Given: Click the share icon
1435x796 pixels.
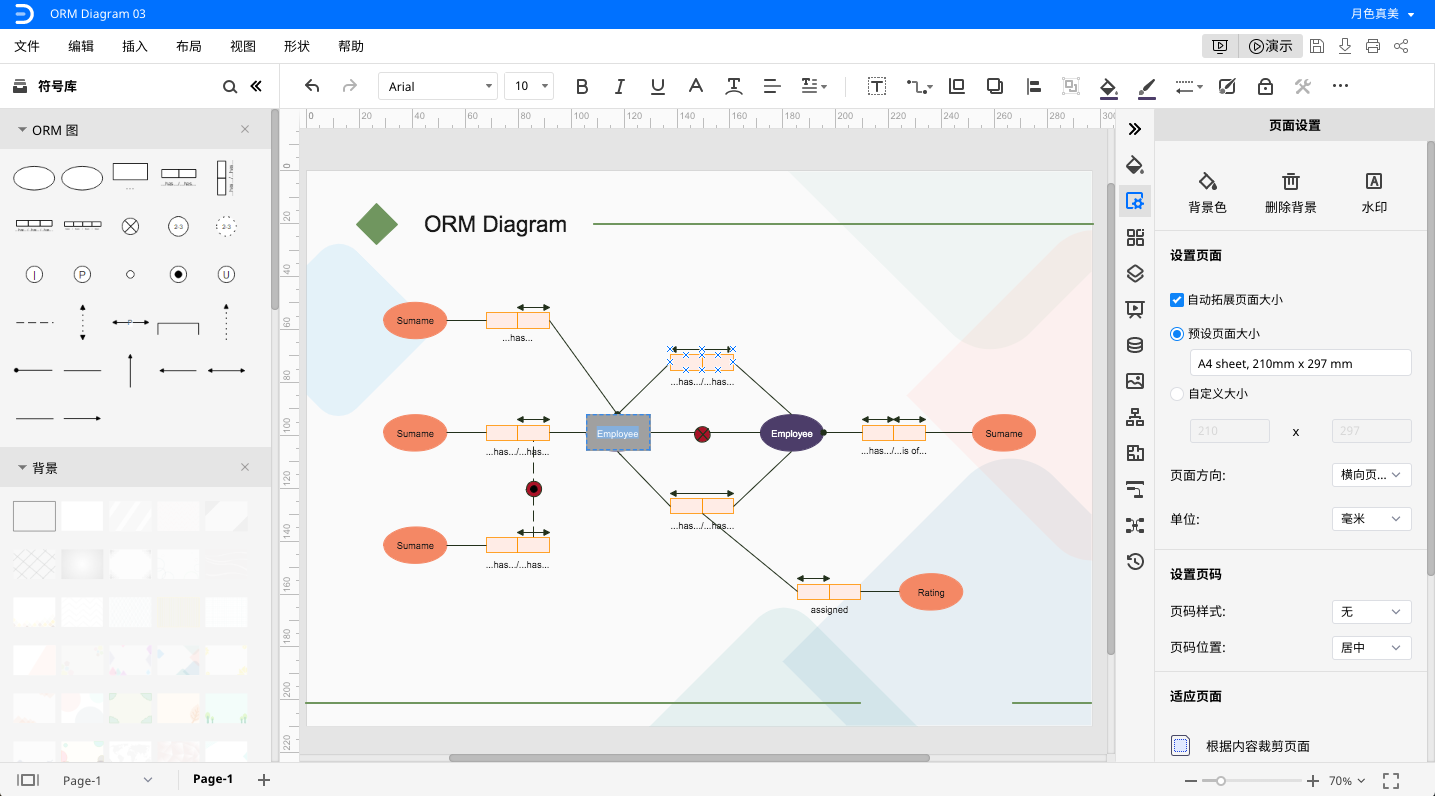Looking at the screenshot, I should (1401, 46).
